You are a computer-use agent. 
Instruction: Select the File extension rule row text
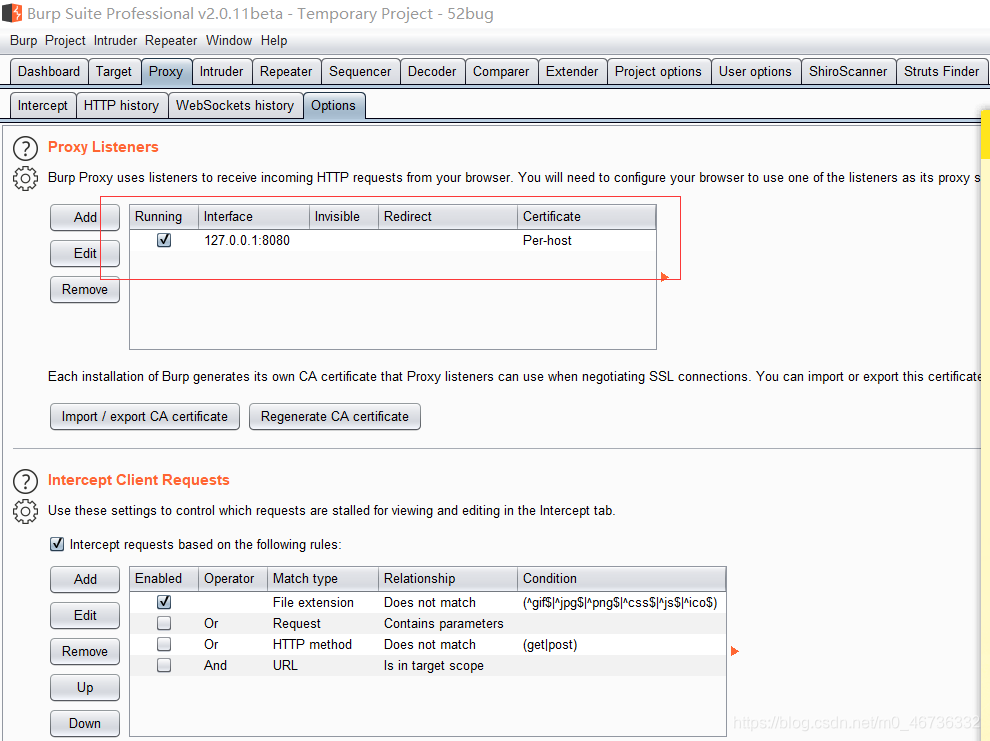[x=313, y=602]
